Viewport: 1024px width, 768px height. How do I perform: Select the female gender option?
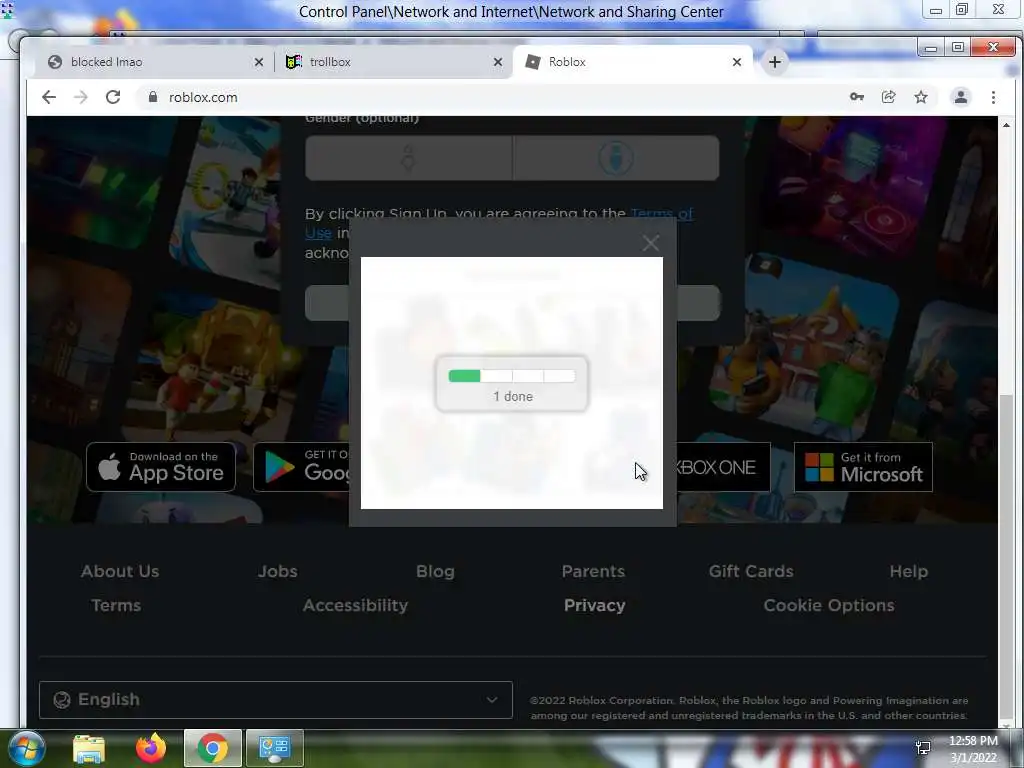(409, 158)
